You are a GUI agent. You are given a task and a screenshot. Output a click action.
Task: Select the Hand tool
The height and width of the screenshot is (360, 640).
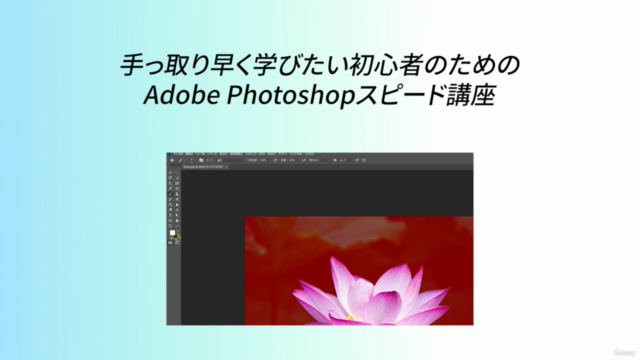click(x=177, y=220)
